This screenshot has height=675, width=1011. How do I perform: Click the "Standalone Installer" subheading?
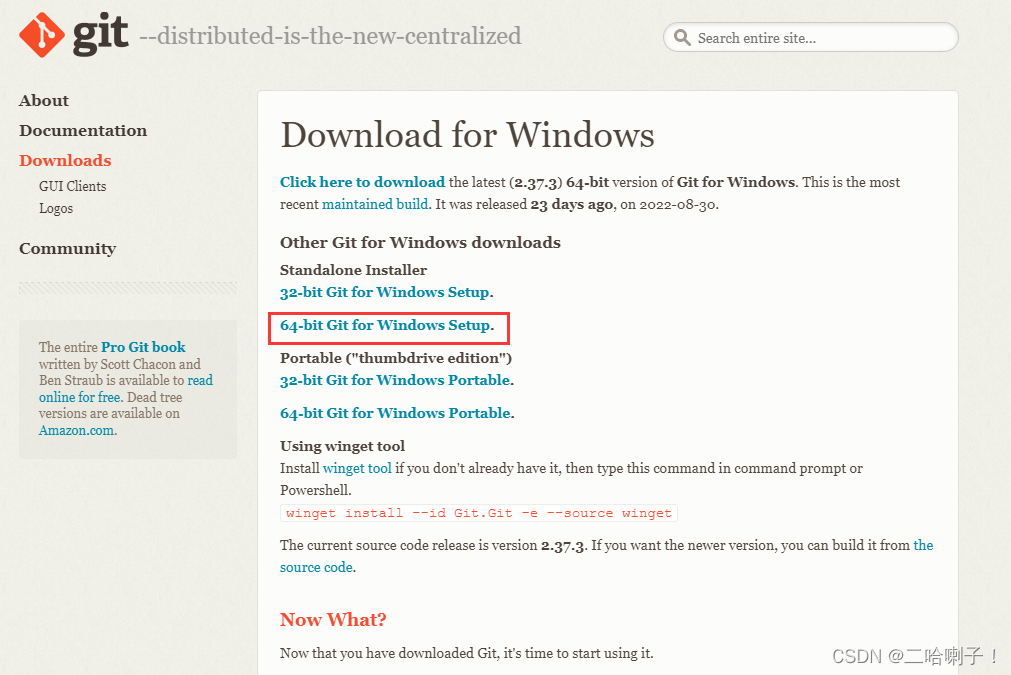pyautogui.click(x=353, y=270)
